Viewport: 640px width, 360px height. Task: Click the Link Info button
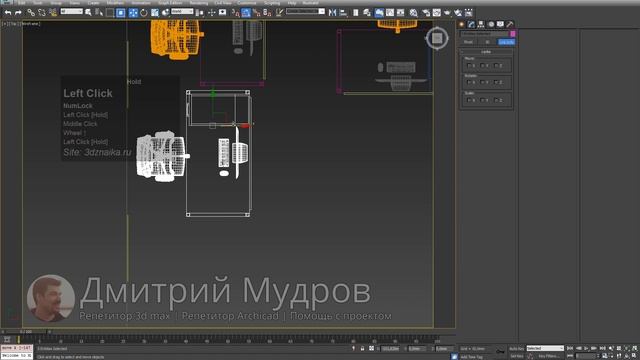[506, 42]
